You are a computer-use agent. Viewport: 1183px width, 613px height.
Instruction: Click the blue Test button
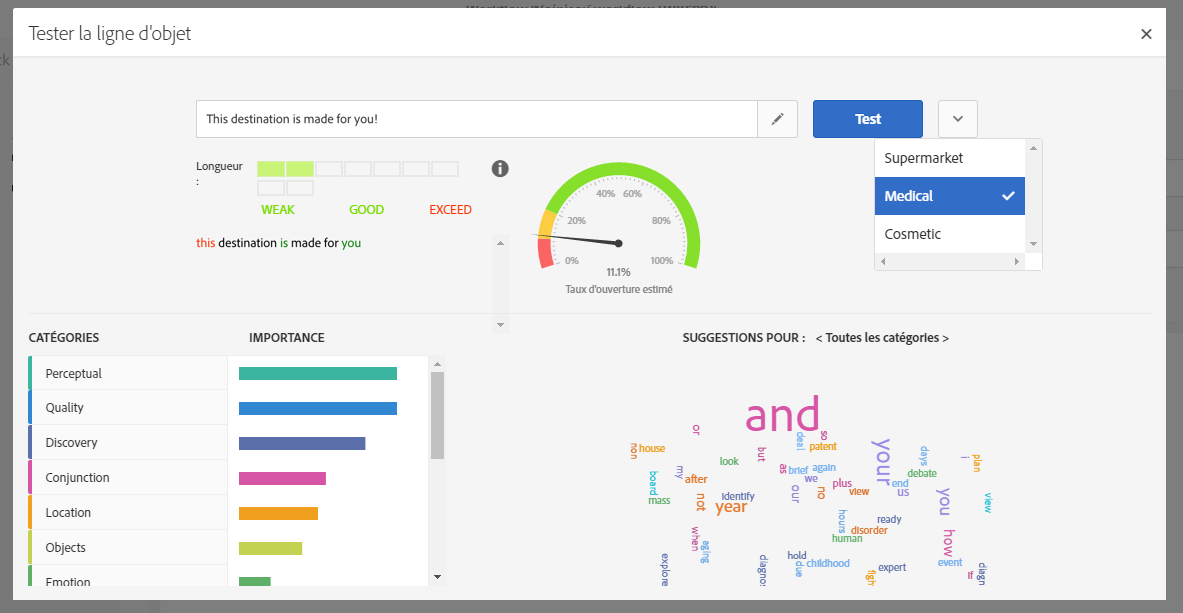point(868,119)
